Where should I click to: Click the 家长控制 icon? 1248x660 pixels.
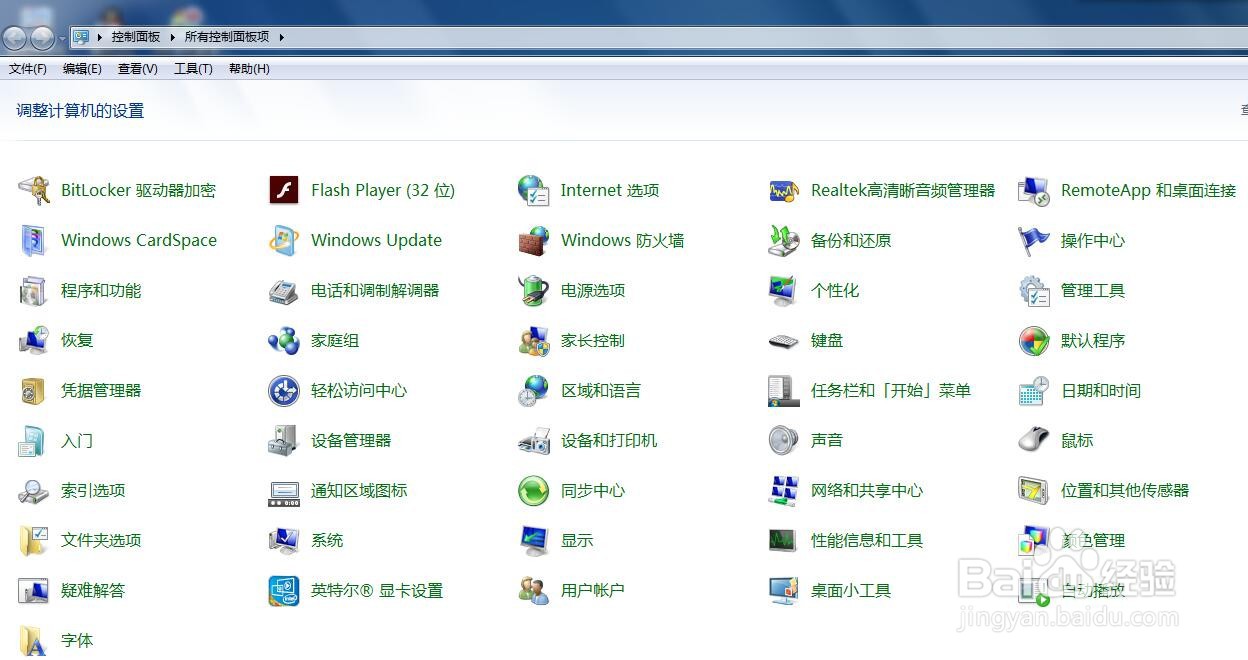534,340
